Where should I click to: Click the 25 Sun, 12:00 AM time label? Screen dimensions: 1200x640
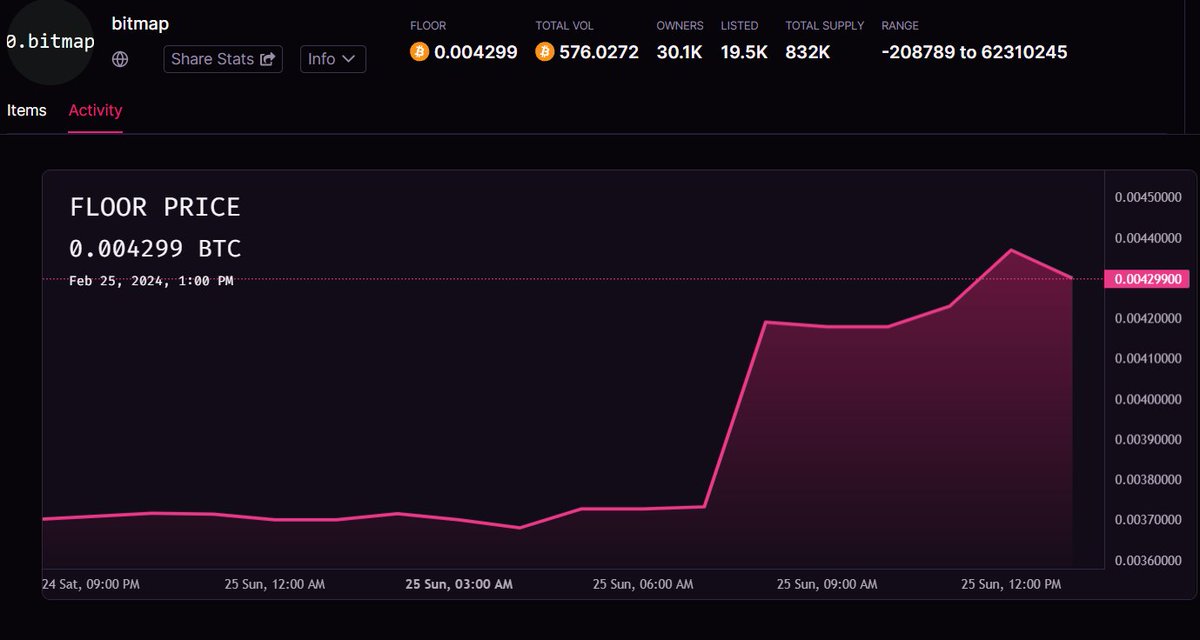tap(275, 584)
